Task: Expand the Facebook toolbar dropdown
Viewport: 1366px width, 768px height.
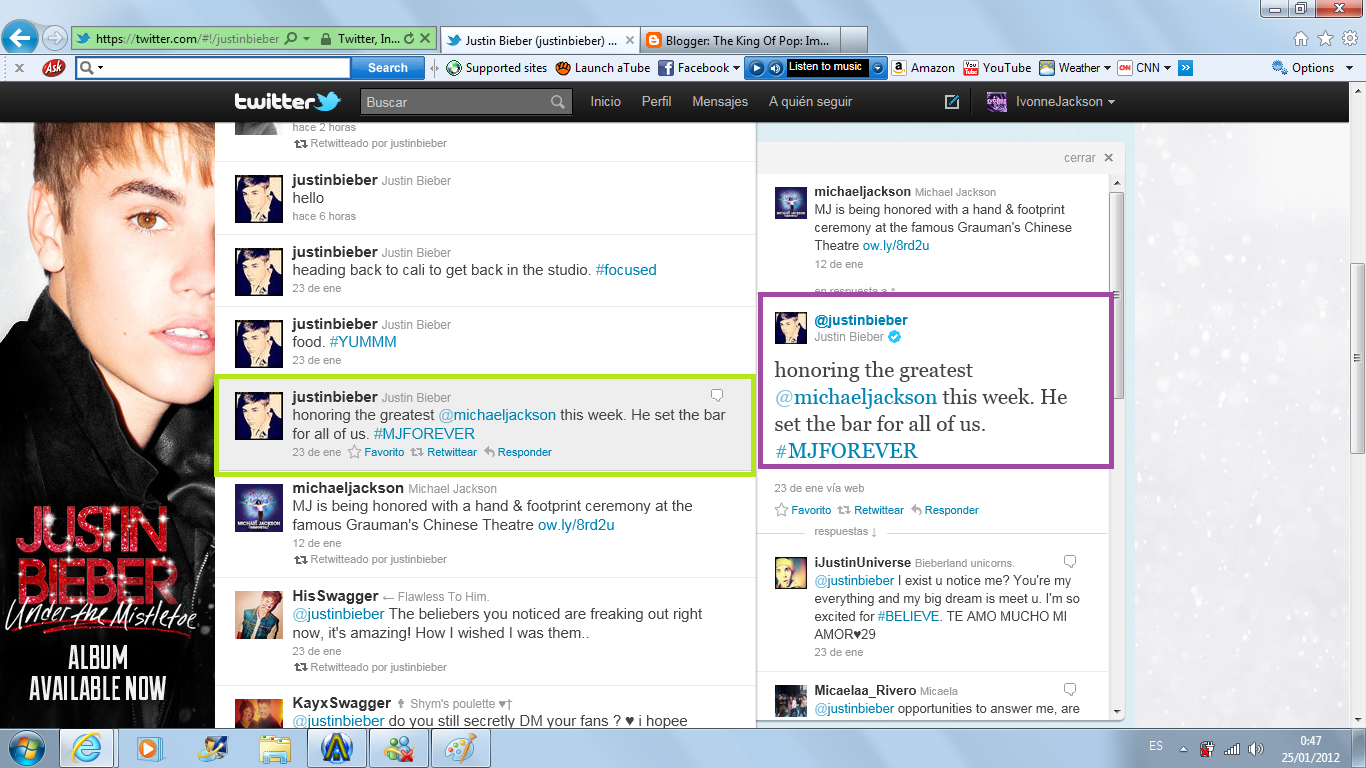Action: 736,68
